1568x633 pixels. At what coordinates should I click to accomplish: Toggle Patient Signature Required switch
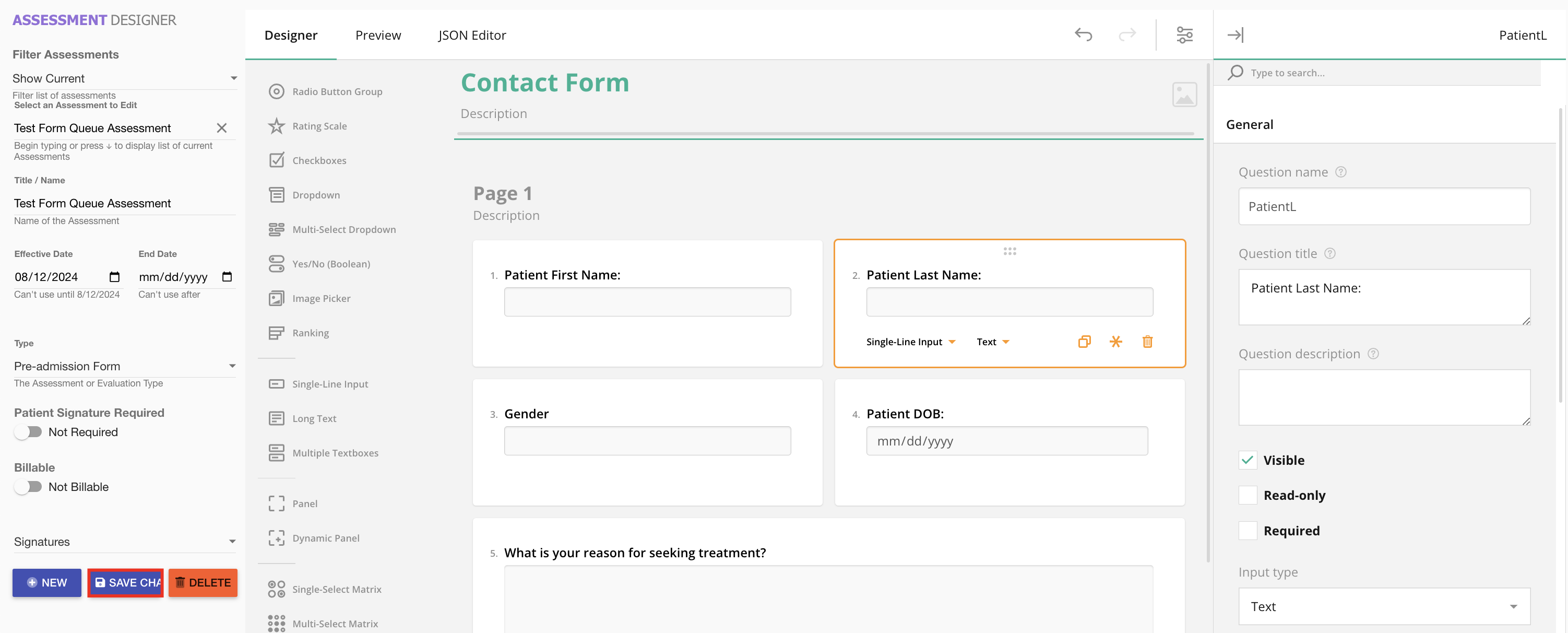click(28, 432)
